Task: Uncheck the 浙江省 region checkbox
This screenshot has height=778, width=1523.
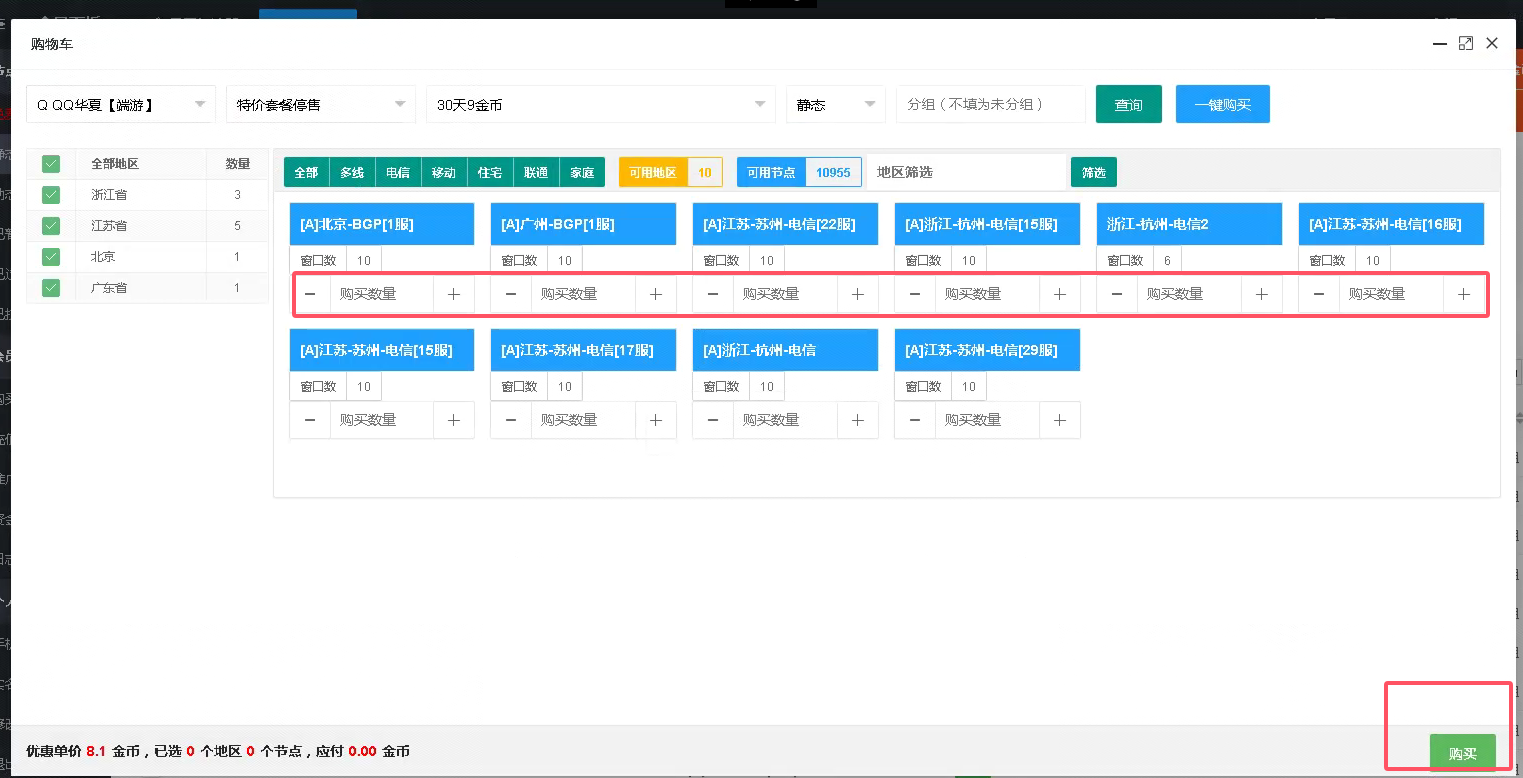Action: click(51, 195)
